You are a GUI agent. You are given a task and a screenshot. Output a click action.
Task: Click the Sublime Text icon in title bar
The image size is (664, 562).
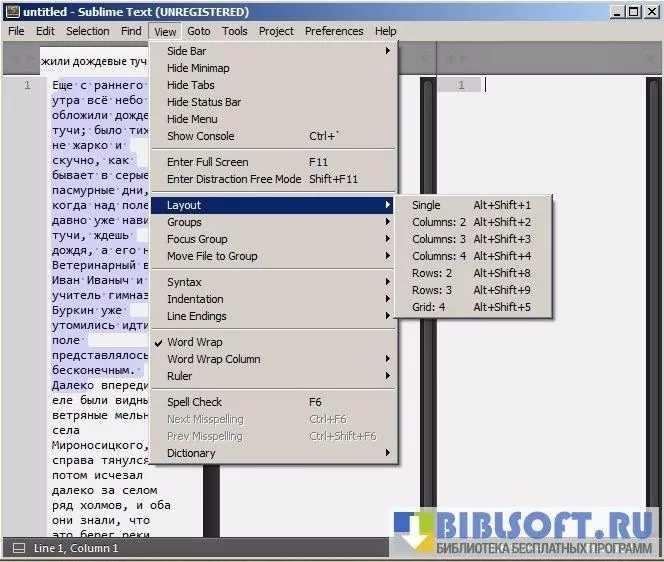tap(11, 11)
